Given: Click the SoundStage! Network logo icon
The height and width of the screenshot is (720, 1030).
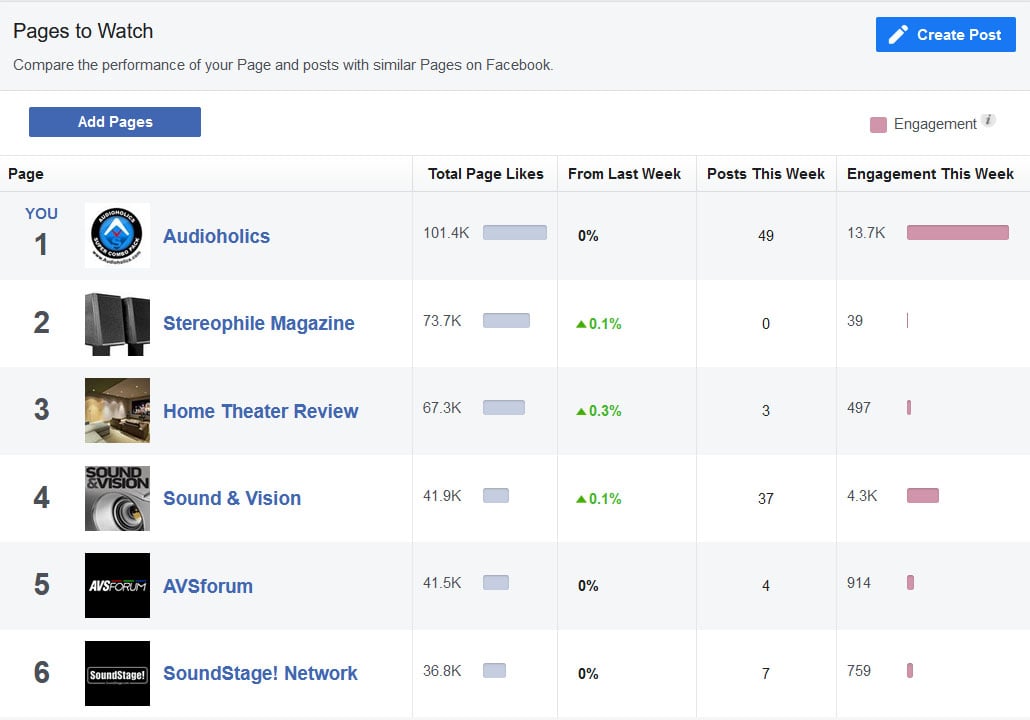Looking at the screenshot, I should coord(117,673).
